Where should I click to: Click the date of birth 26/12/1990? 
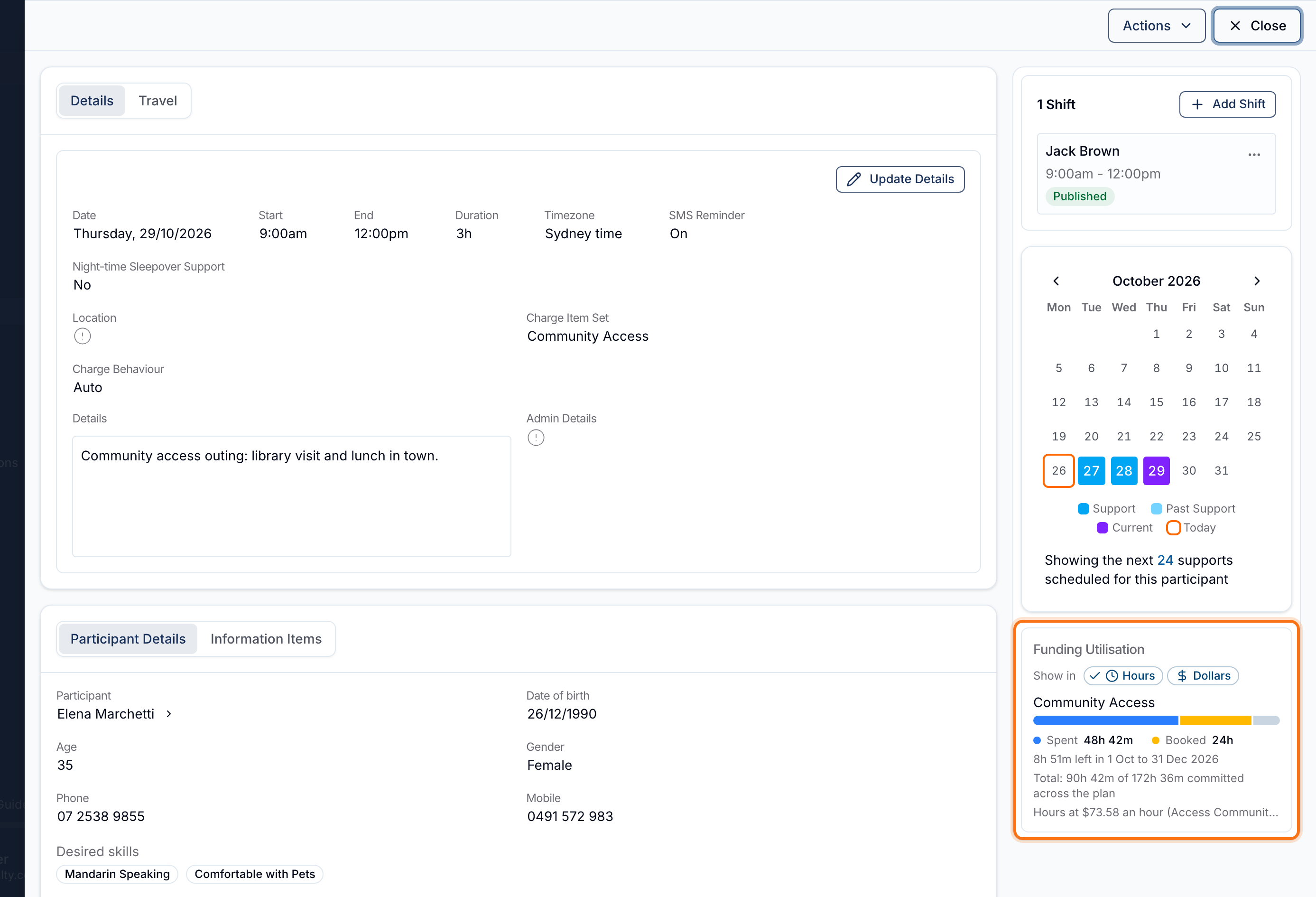[562, 714]
